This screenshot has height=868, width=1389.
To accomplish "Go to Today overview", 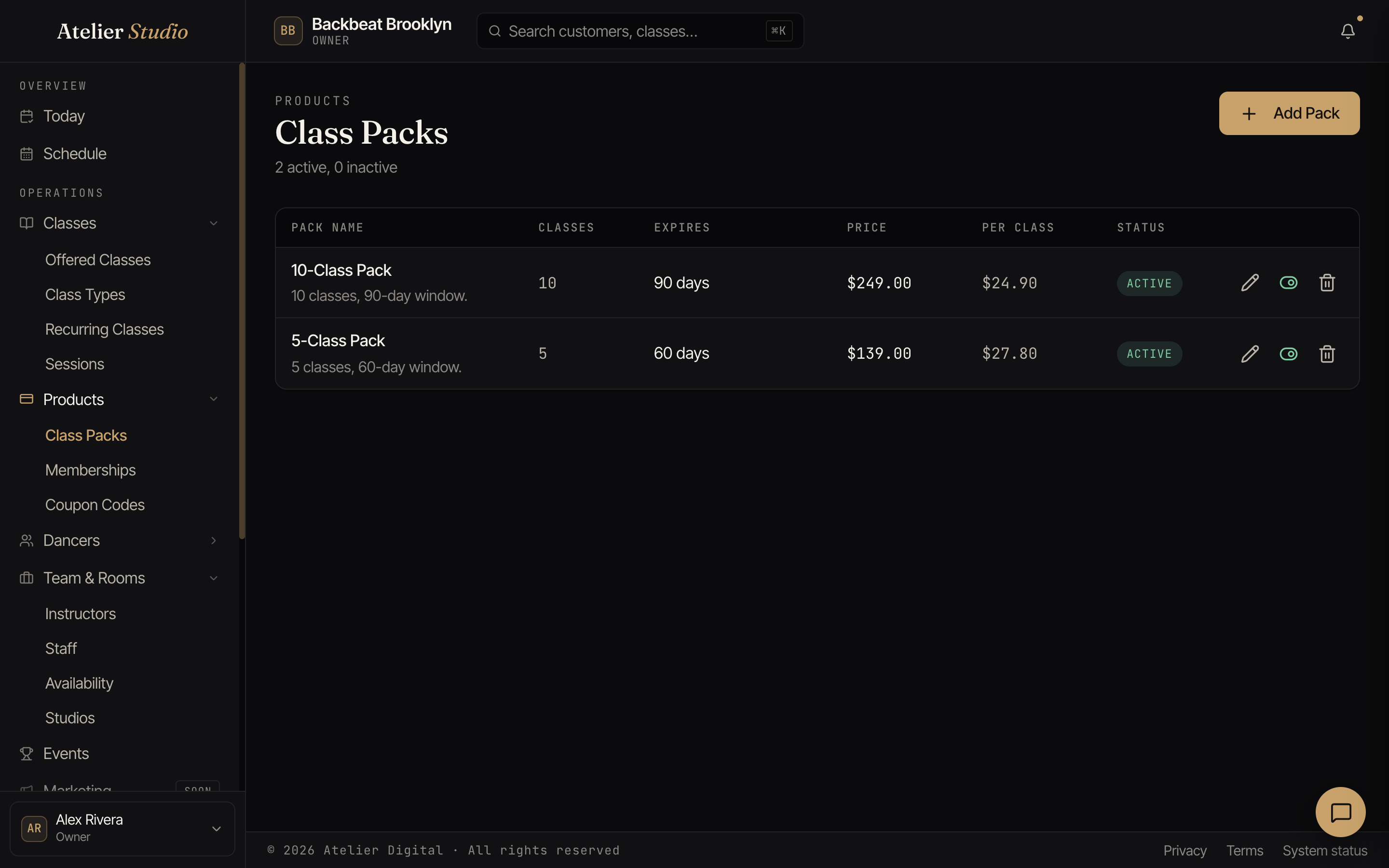I will (64, 117).
